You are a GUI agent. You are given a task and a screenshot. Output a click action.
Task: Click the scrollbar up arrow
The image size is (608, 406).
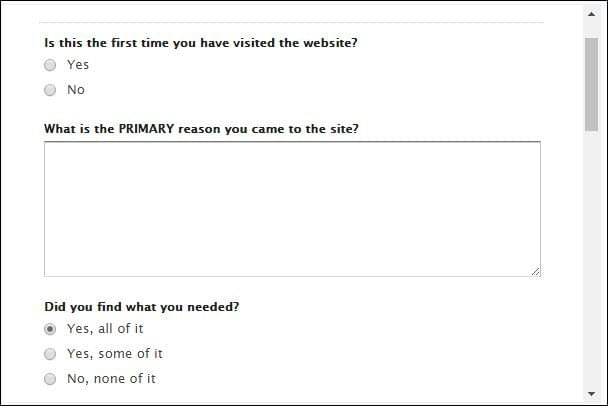tap(591, 13)
